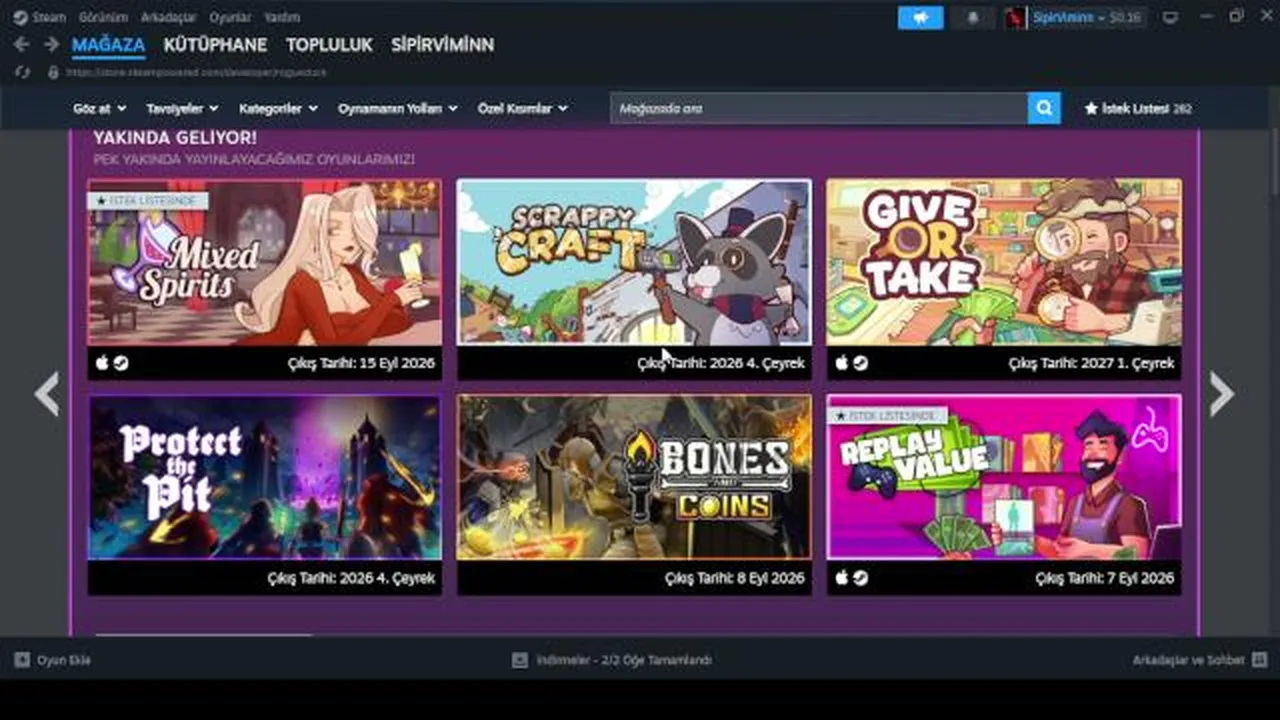Click the Steam logo in the title bar
Image resolution: width=1280 pixels, height=720 pixels.
[20, 17]
